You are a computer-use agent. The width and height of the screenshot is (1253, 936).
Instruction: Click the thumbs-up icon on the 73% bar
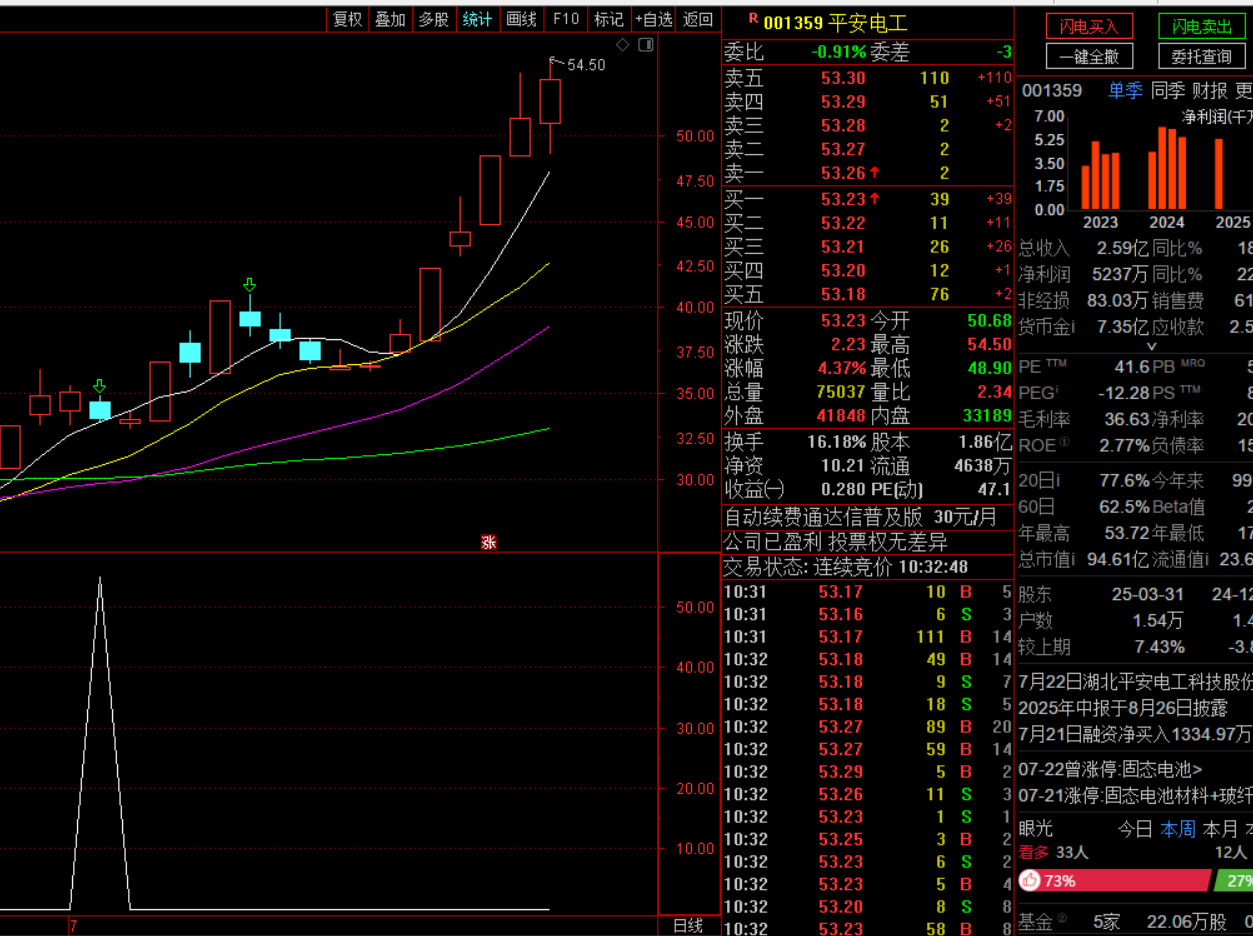tap(1029, 881)
